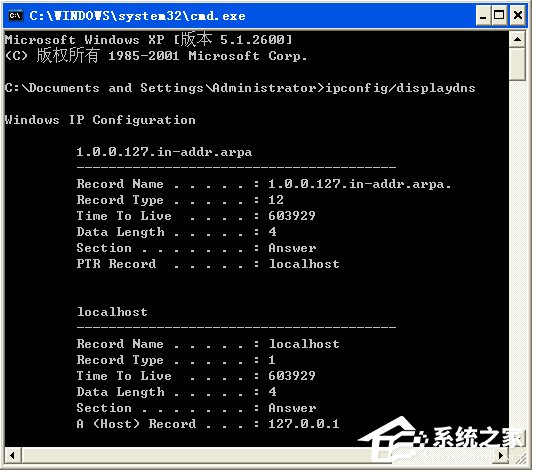
Task: Click the A (Host) Record 127.0.0.1 value
Action: click(x=304, y=423)
